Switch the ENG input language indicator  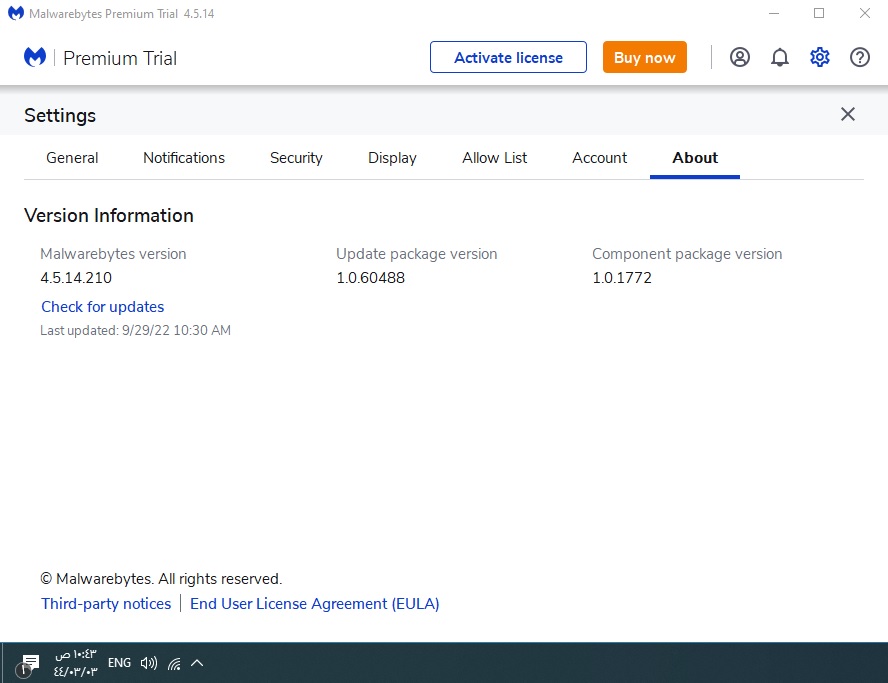click(119, 663)
